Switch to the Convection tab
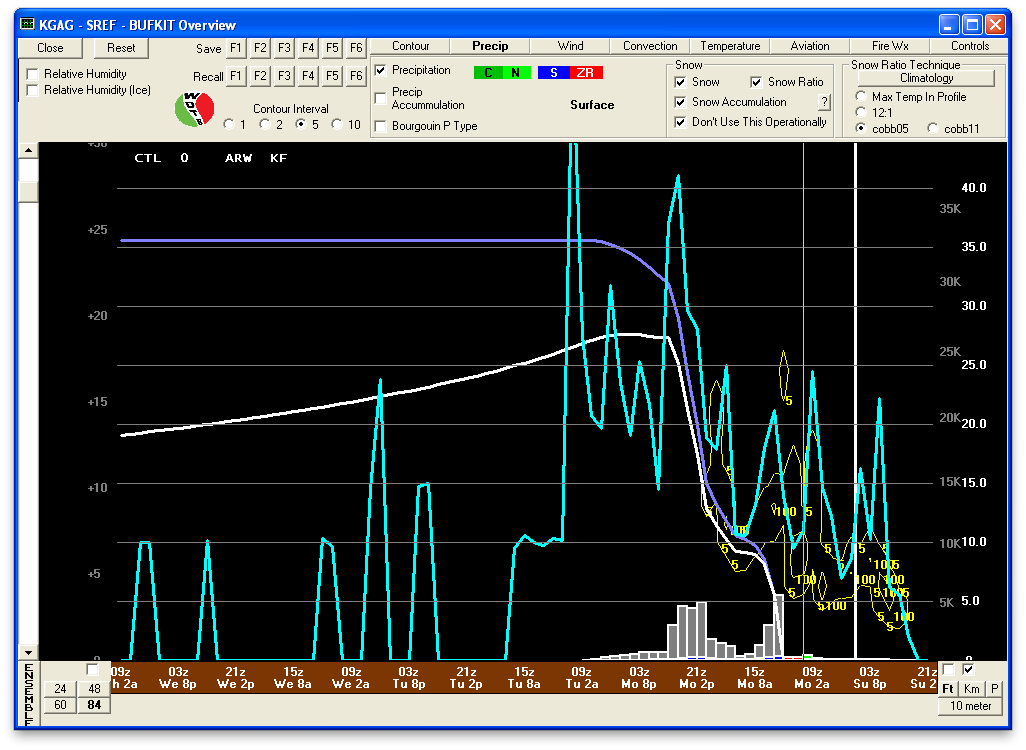1026x750 pixels. point(650,46)
